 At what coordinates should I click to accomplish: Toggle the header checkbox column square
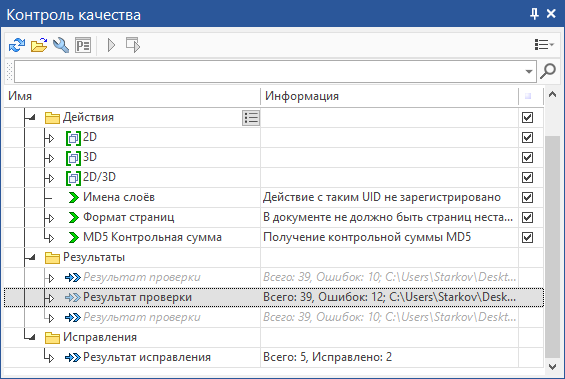(x=528, y=96)
